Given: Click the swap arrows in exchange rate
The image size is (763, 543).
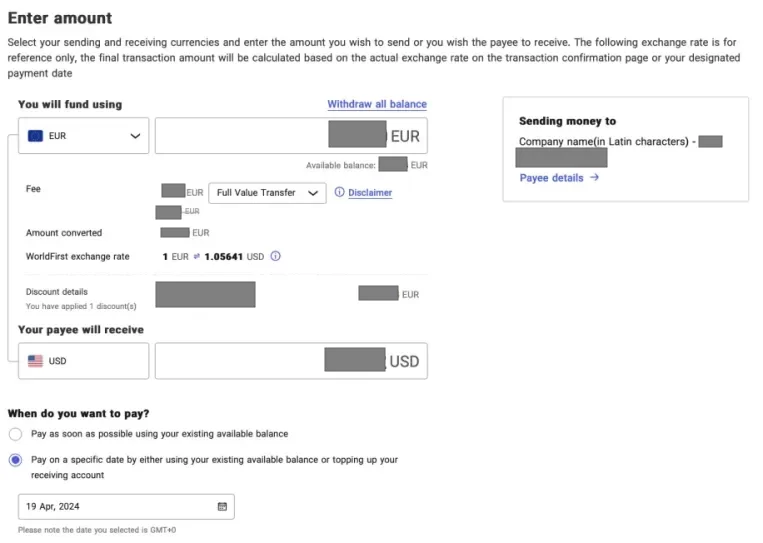Looking at the screenshot, I should (x=197, y=256).
